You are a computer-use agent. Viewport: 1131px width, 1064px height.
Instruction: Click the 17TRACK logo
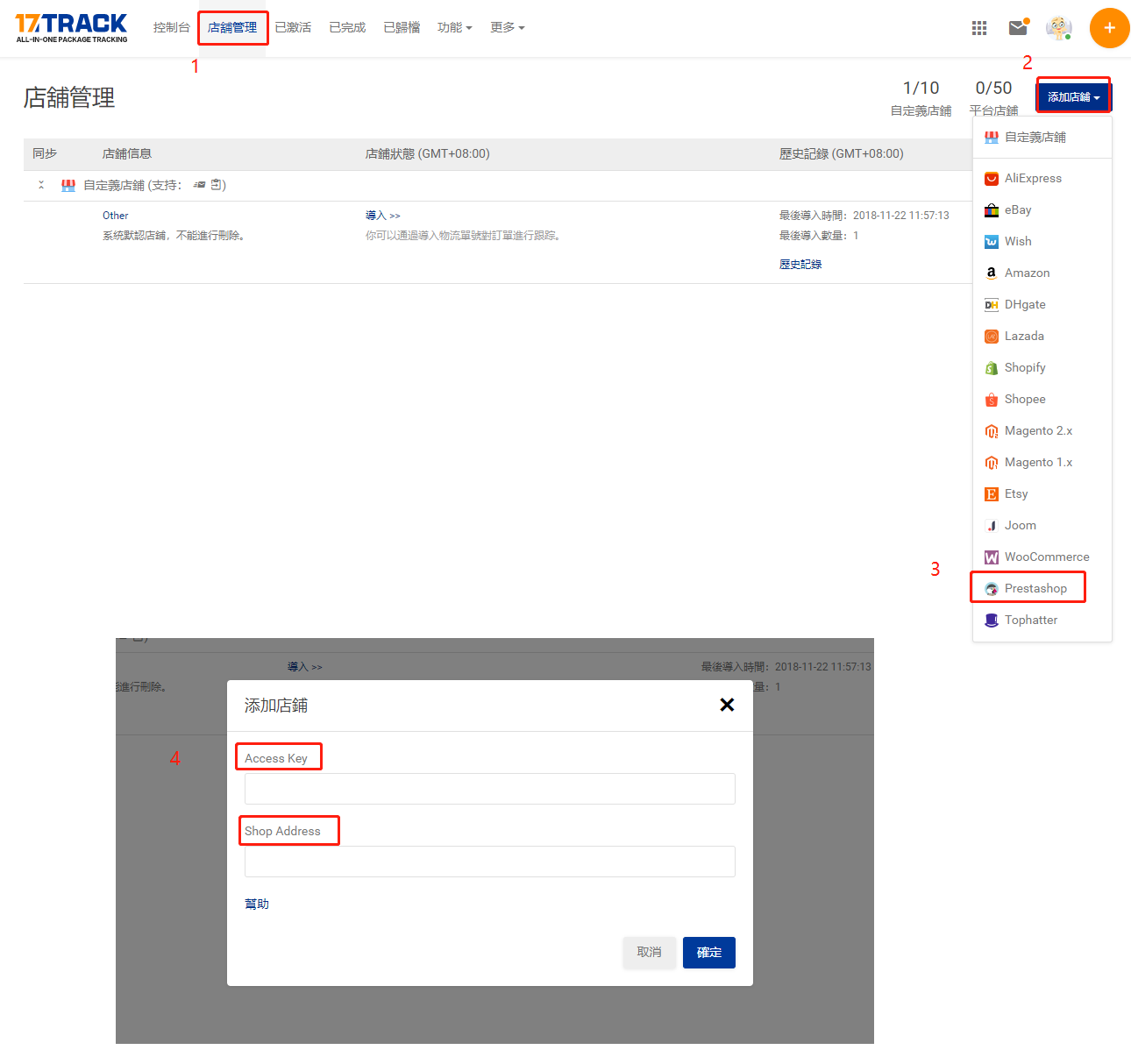click(x=71, y=28)
